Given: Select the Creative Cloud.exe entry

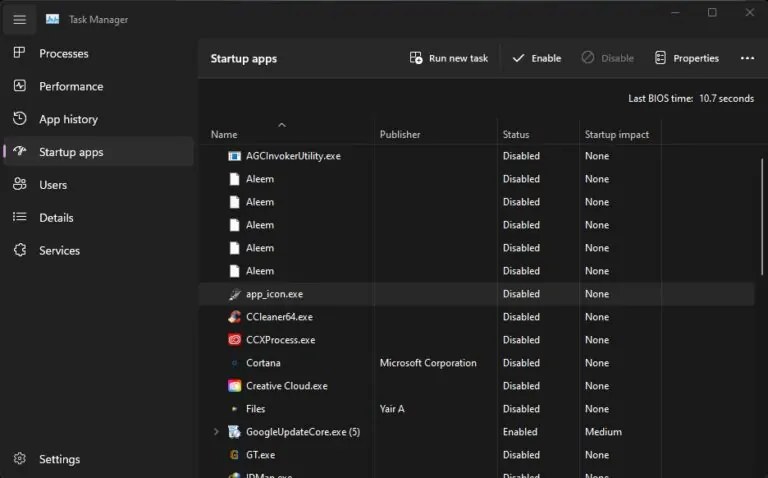Looking at the screenshot, I should coord(287,386).
